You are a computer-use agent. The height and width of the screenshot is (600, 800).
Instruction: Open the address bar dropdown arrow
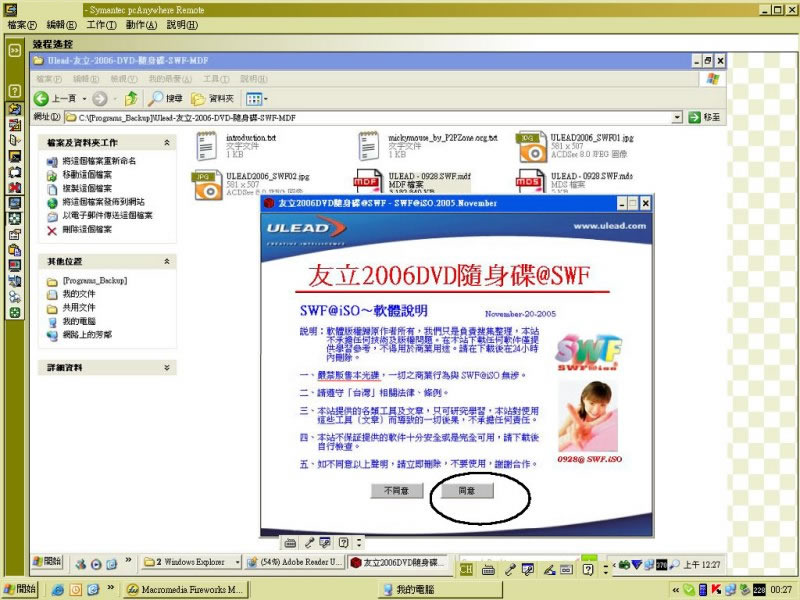(677, 117)
